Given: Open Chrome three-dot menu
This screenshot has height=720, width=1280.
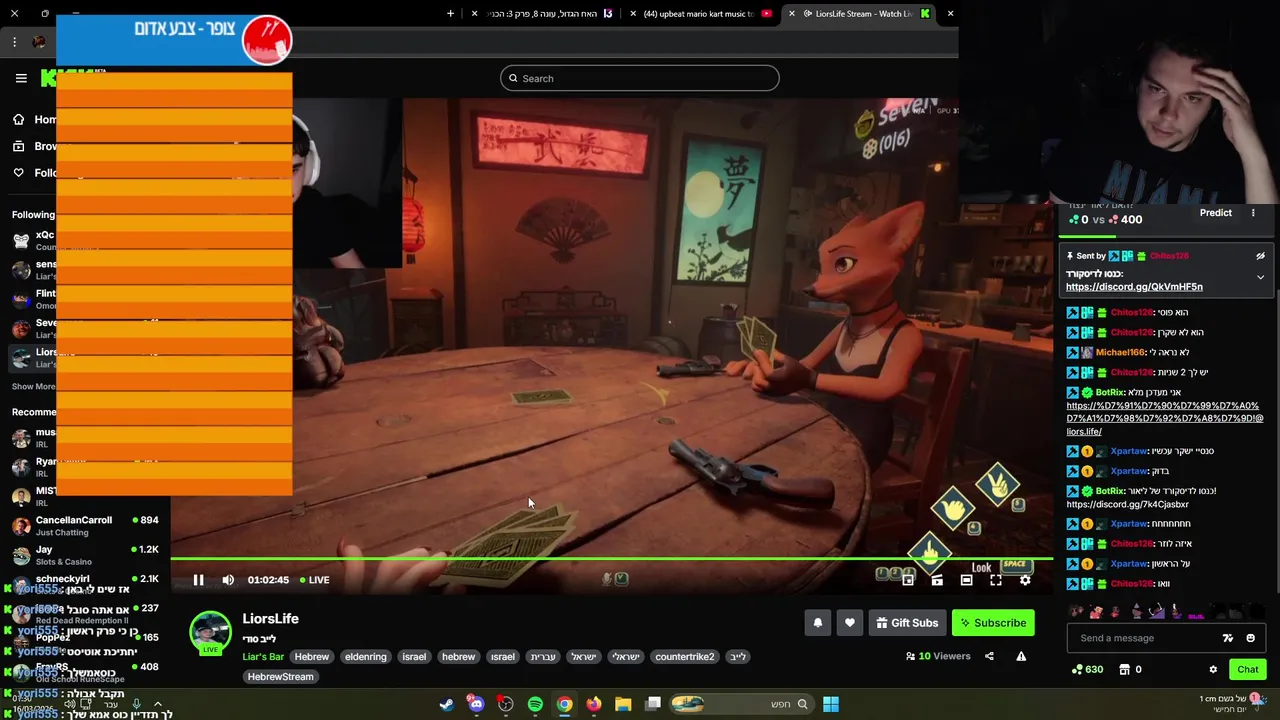Looking at the screenshot, I should 14,42.
